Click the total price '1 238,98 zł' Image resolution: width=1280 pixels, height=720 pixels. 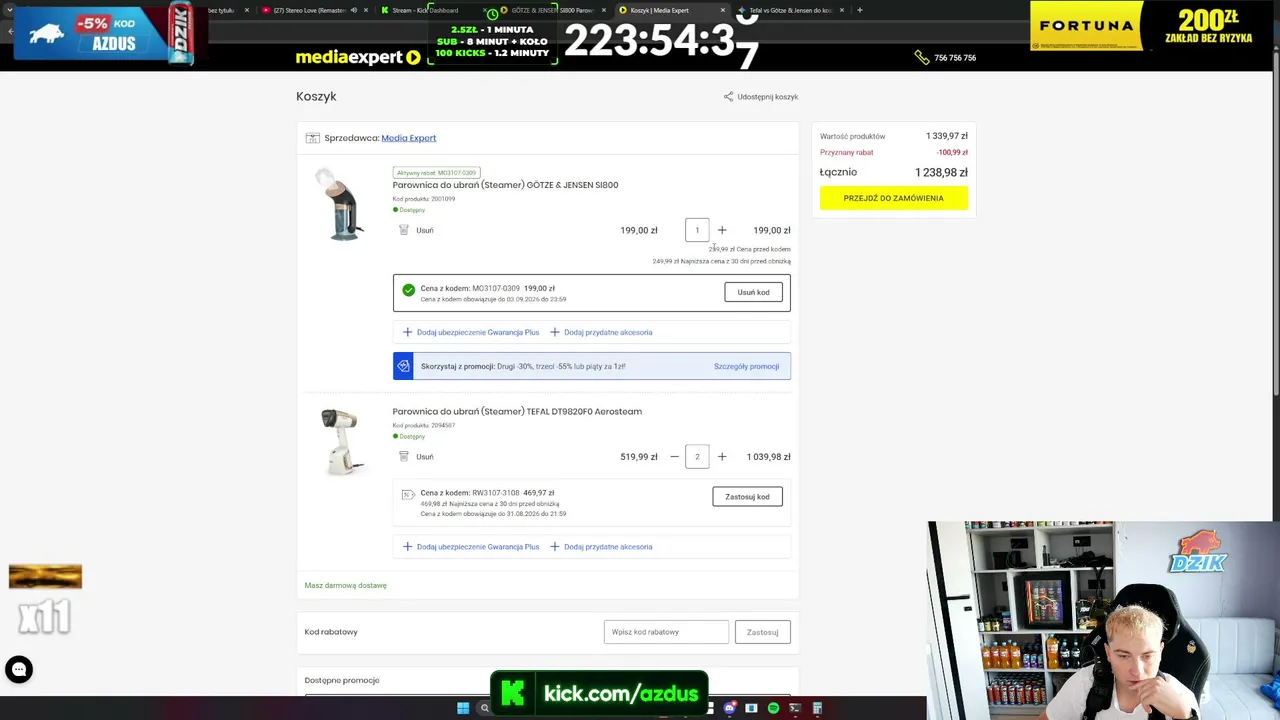pos(941,173)
